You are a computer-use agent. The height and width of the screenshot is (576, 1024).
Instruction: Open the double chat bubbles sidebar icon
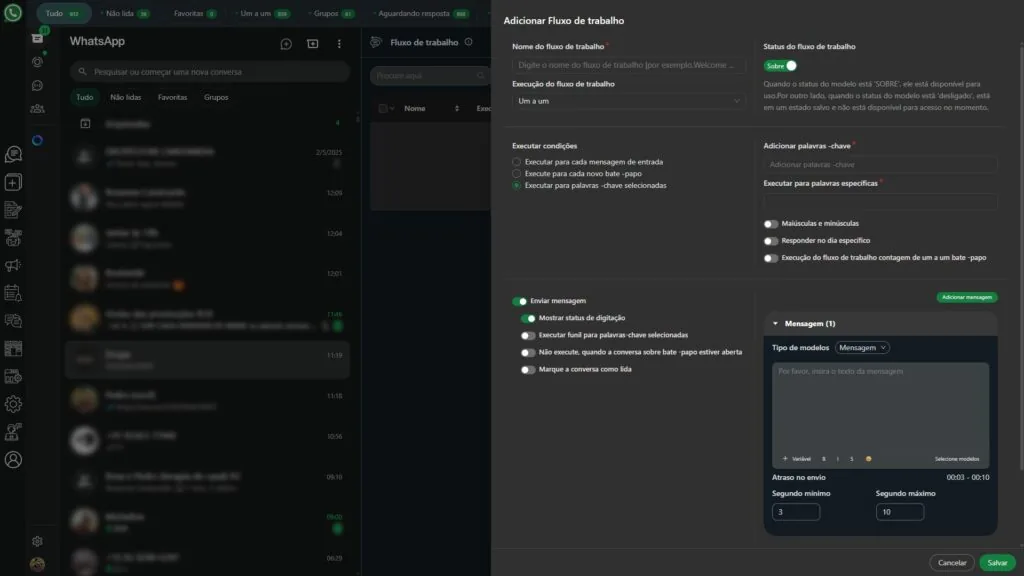13,321
